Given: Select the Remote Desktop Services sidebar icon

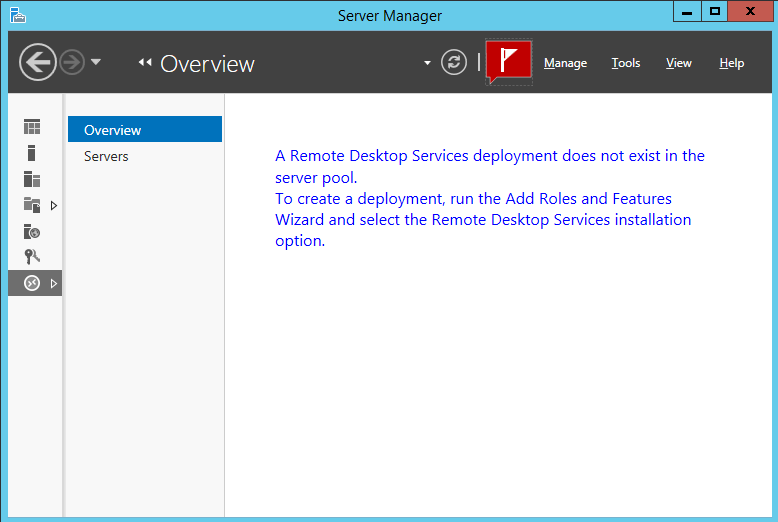Looking at the screenshot, I should click(x=32, y=283).
